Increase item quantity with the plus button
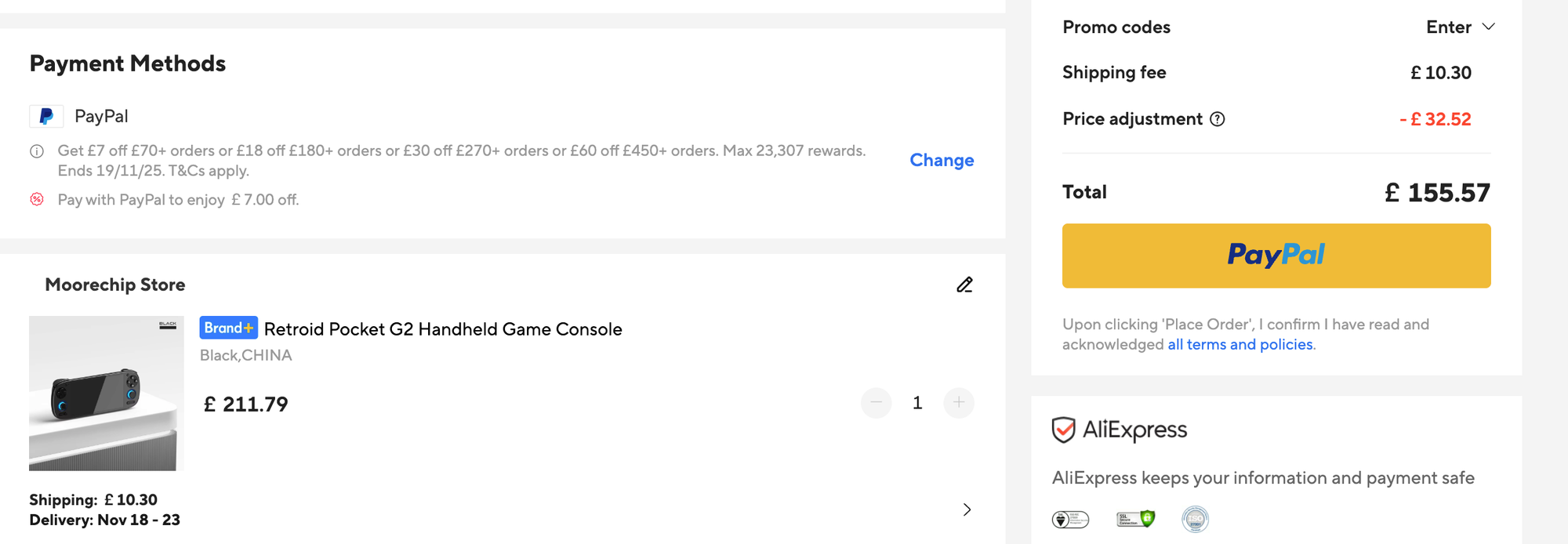 point(958,403)
